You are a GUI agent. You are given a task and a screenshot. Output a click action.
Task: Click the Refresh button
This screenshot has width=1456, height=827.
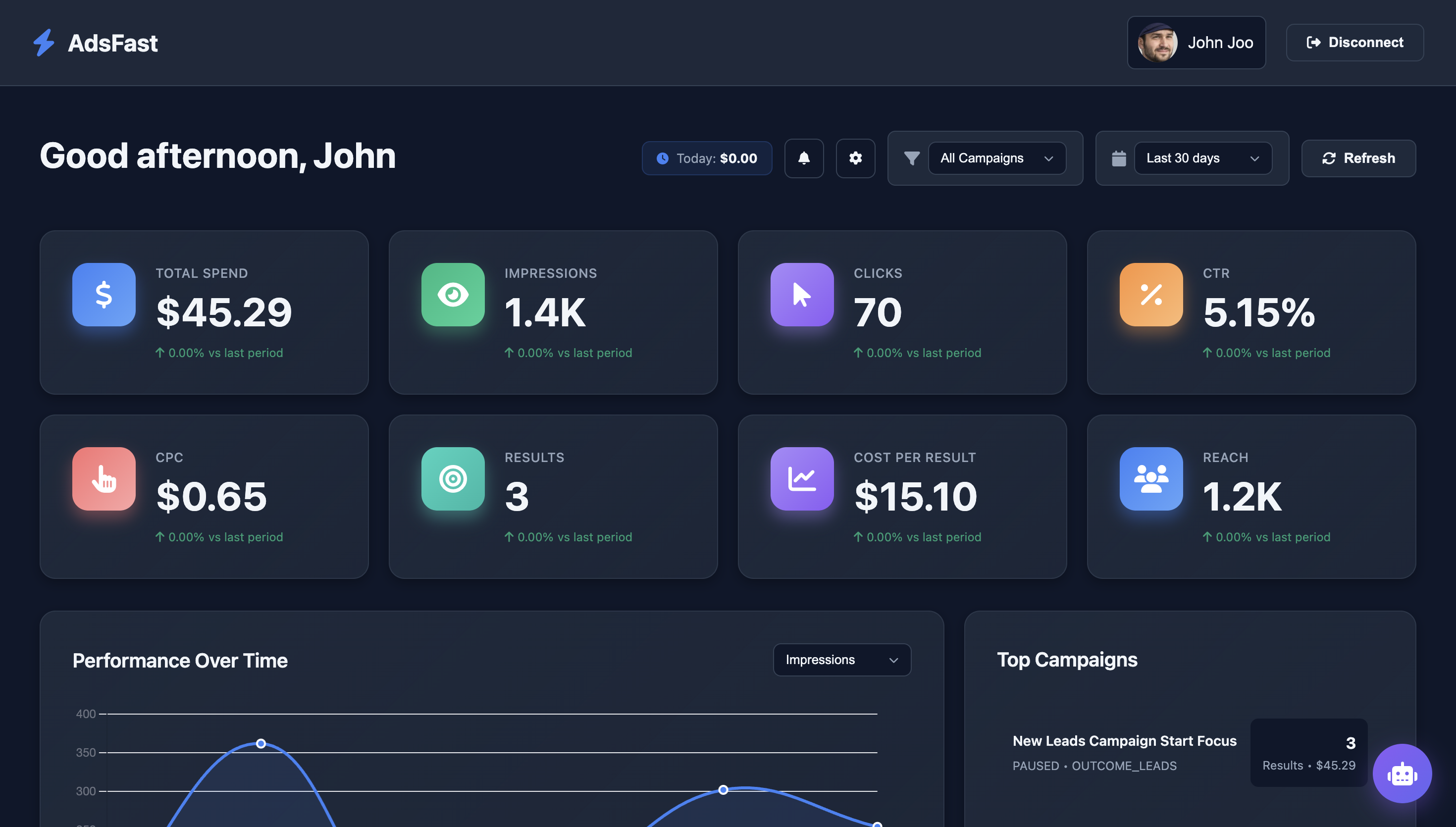point(1359,158)
